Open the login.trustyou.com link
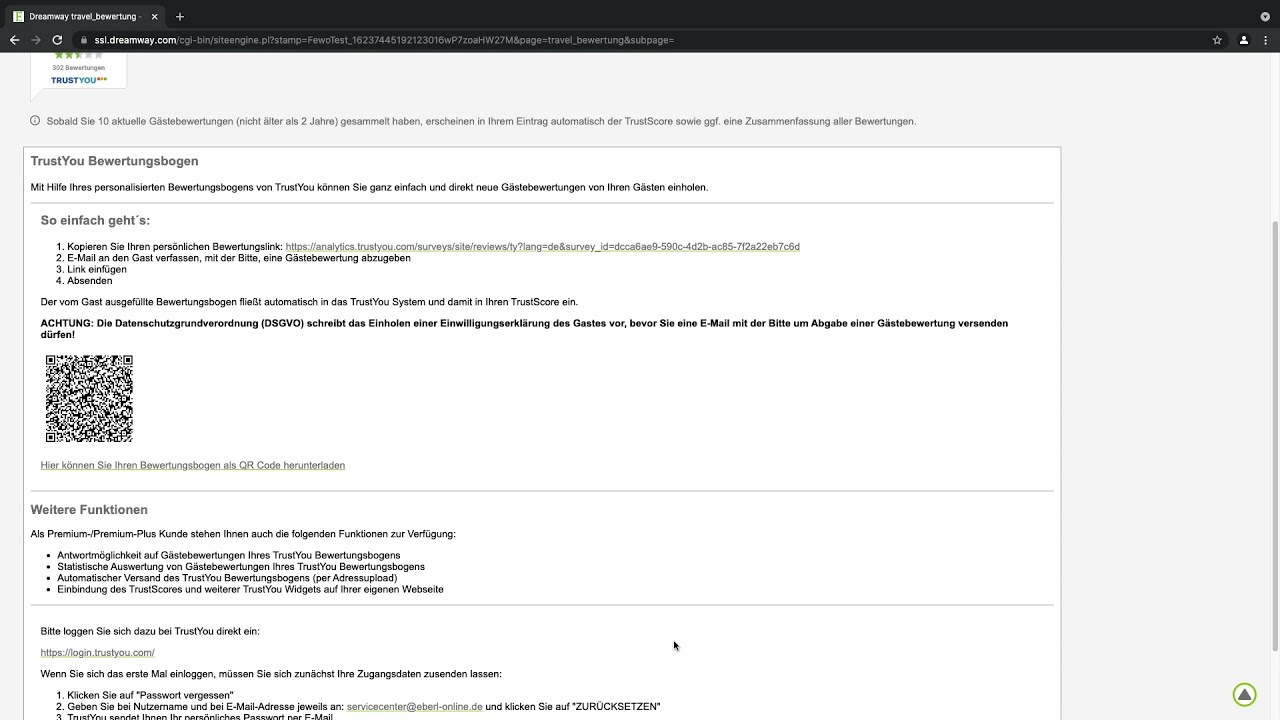 click(97, 653)
